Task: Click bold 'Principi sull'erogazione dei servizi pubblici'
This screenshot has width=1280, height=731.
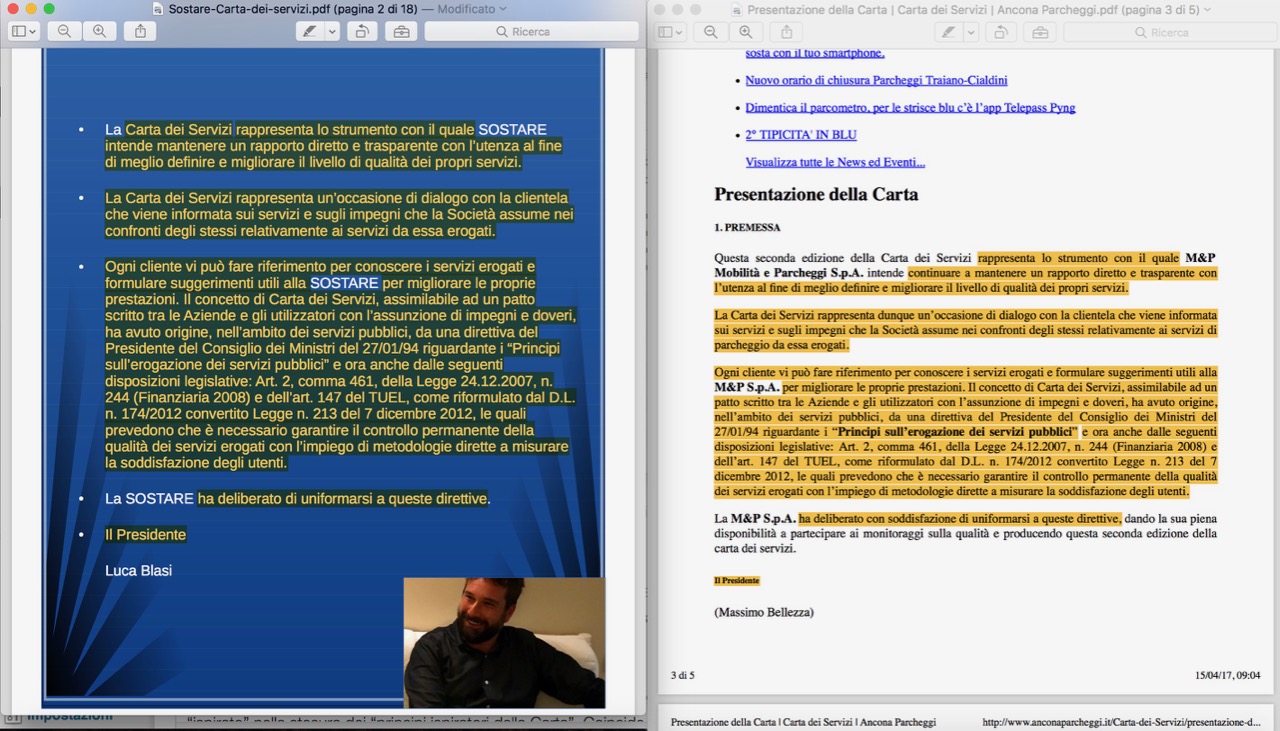Action: click(x=956, y=431)
